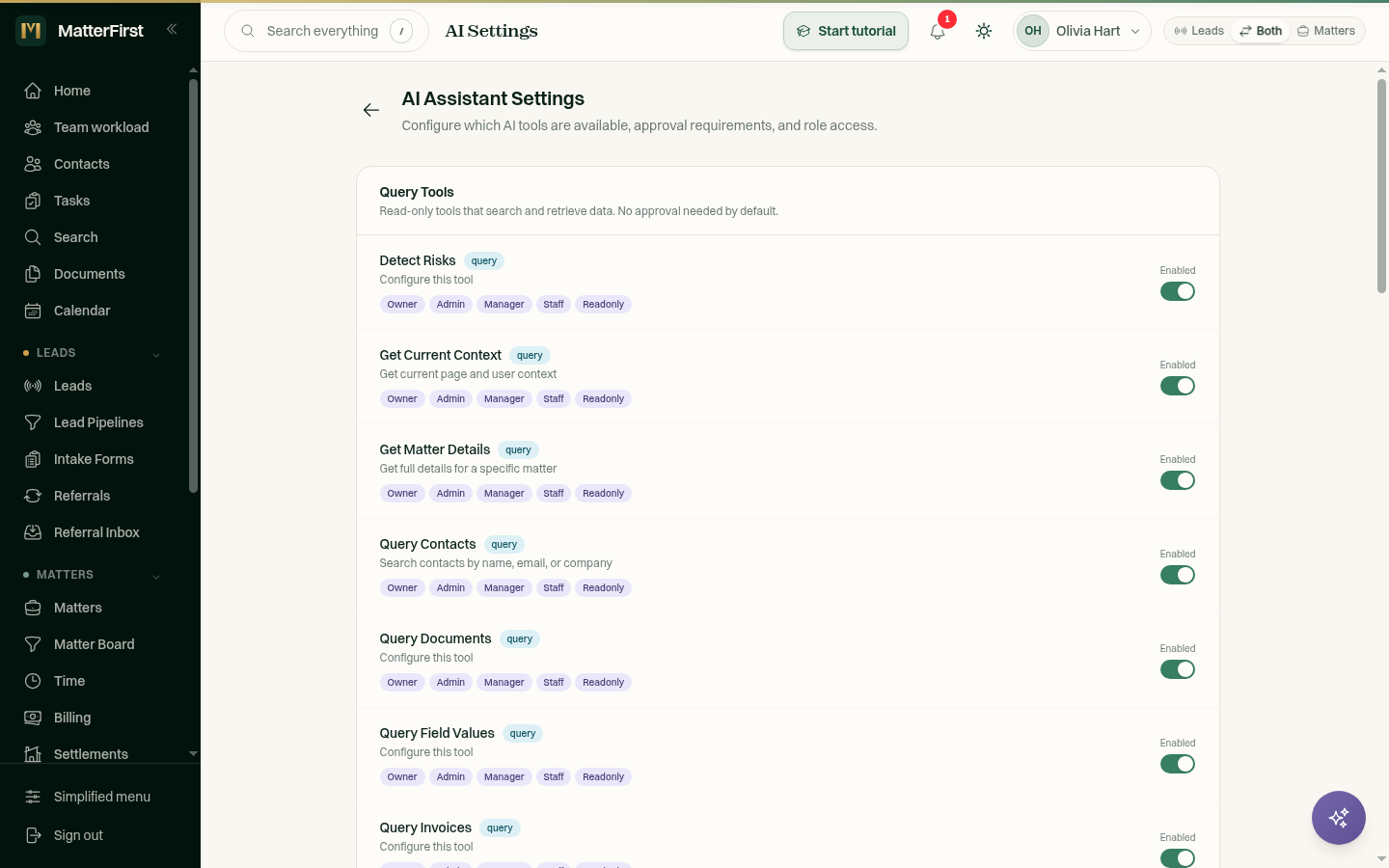
Task: Click Staff role on Detect Risks
Action: (x=554, y=304)
